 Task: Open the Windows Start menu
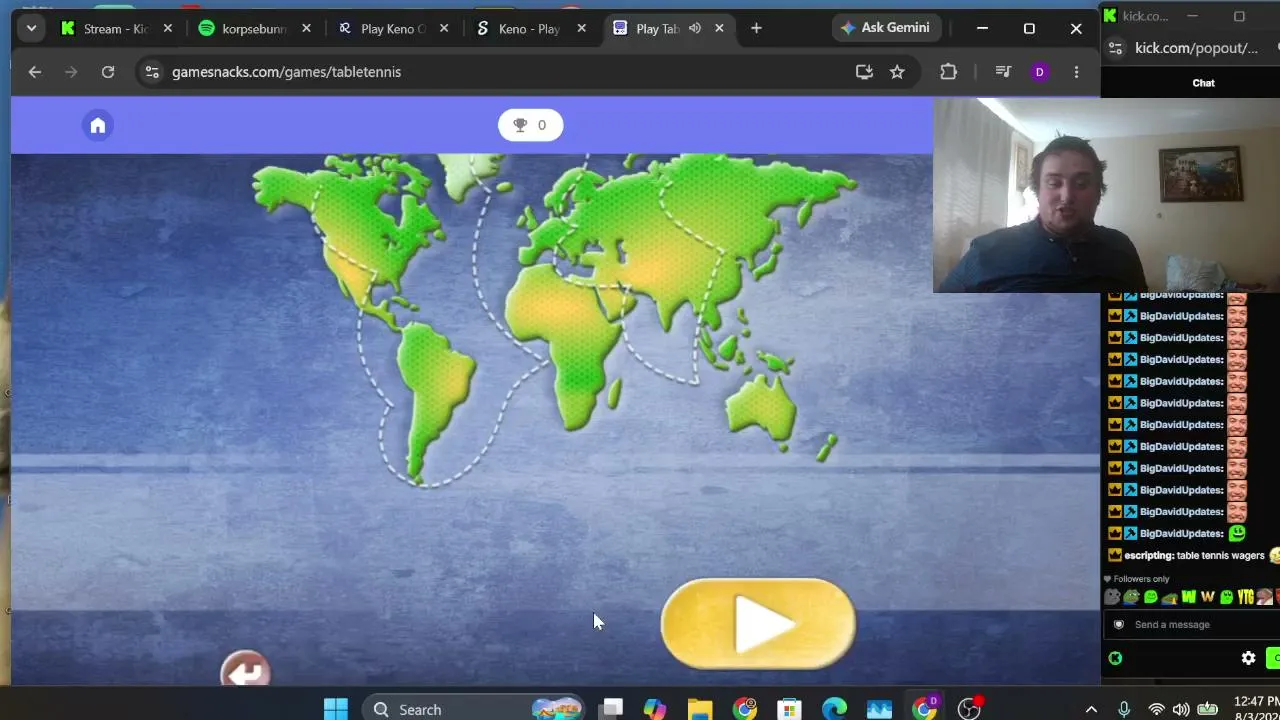[x=336, y=709]
